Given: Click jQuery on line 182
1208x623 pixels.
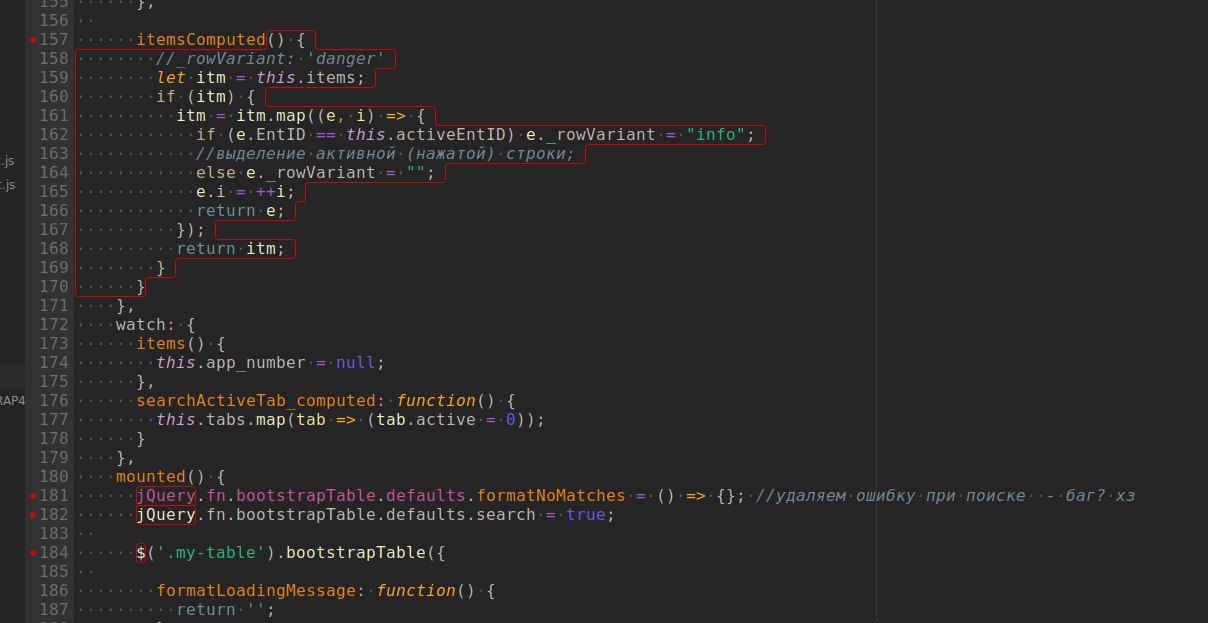Looking at the screenshot, I should 166,515.
